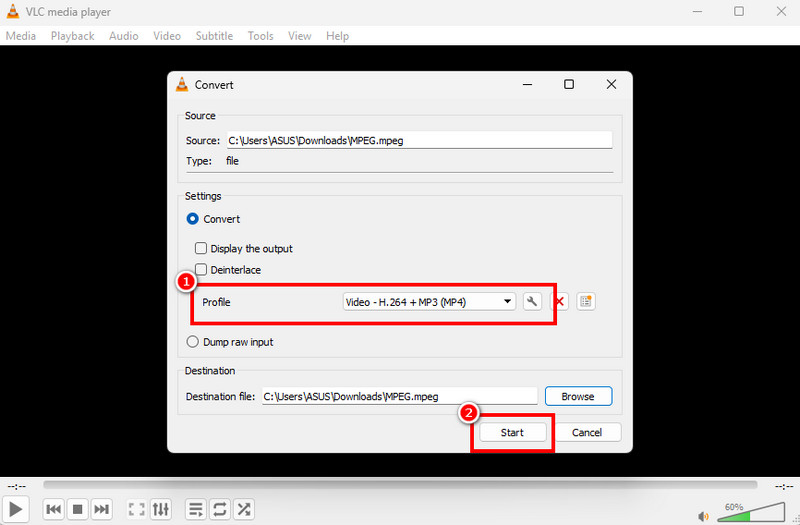Maximize the Convert dialog
Image resolution: width=800 pixels, height=525 pixels.
pos(569,84)
